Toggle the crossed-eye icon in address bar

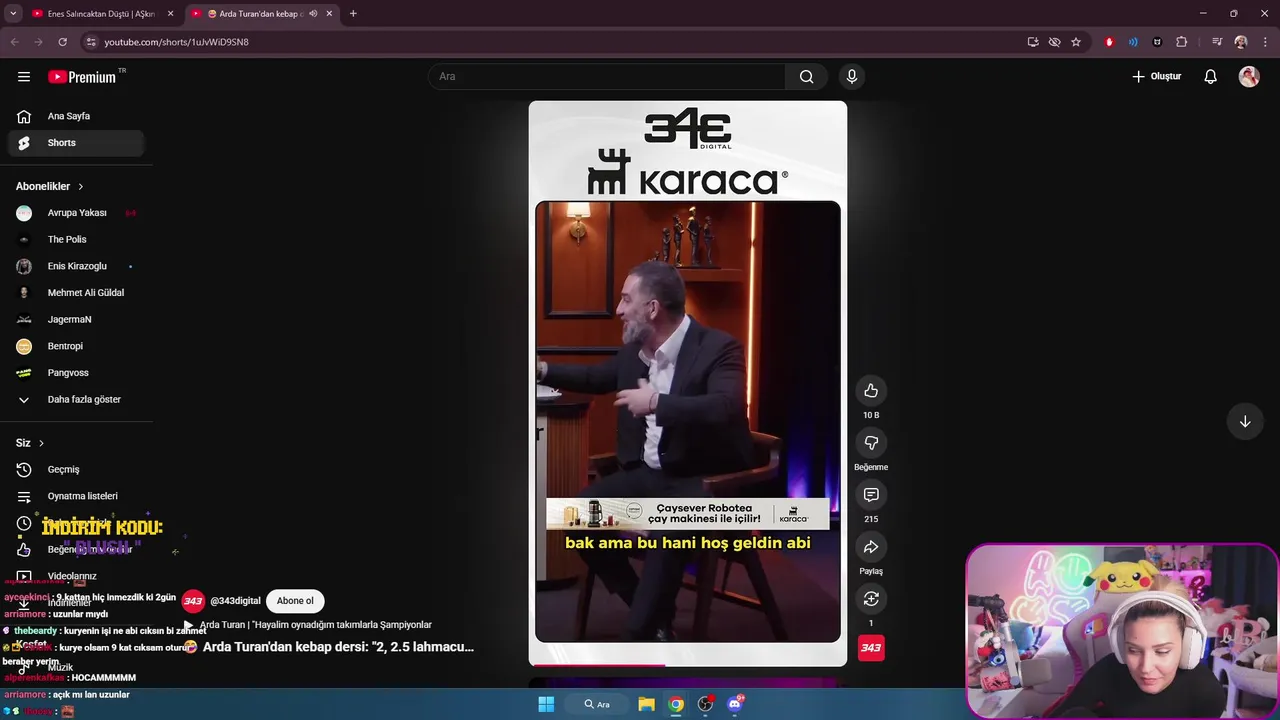coord(1054,42)
